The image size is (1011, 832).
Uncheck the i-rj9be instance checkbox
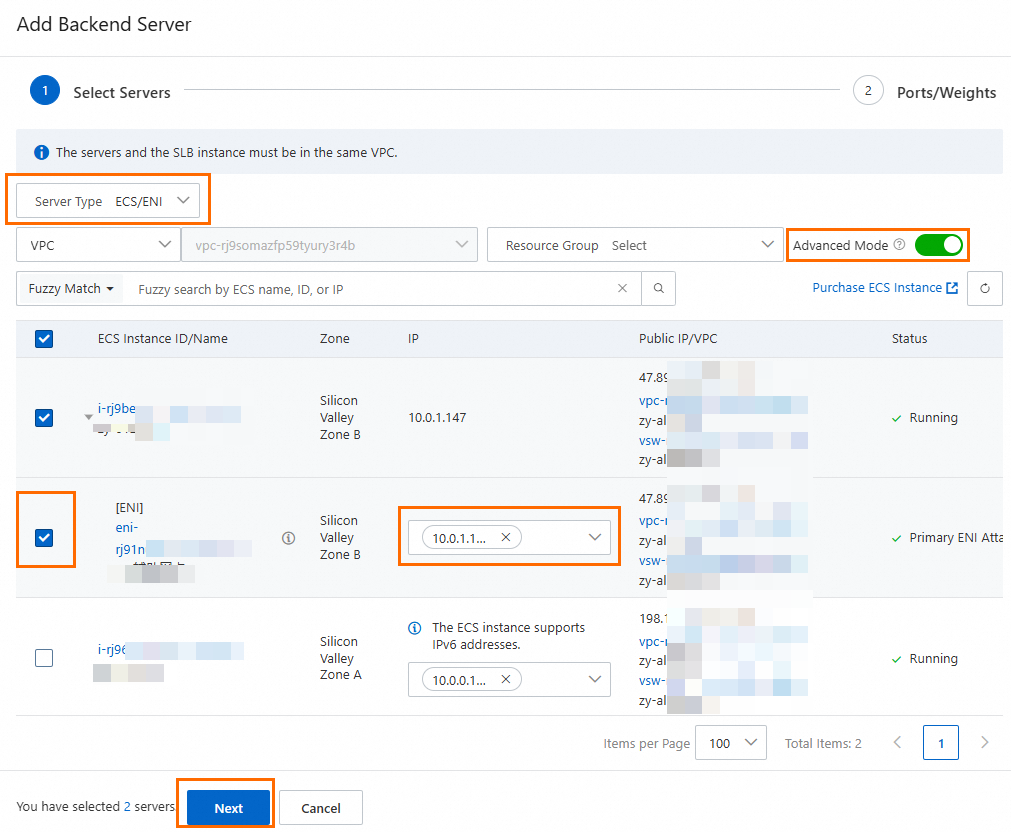click(x=44, y=418)
